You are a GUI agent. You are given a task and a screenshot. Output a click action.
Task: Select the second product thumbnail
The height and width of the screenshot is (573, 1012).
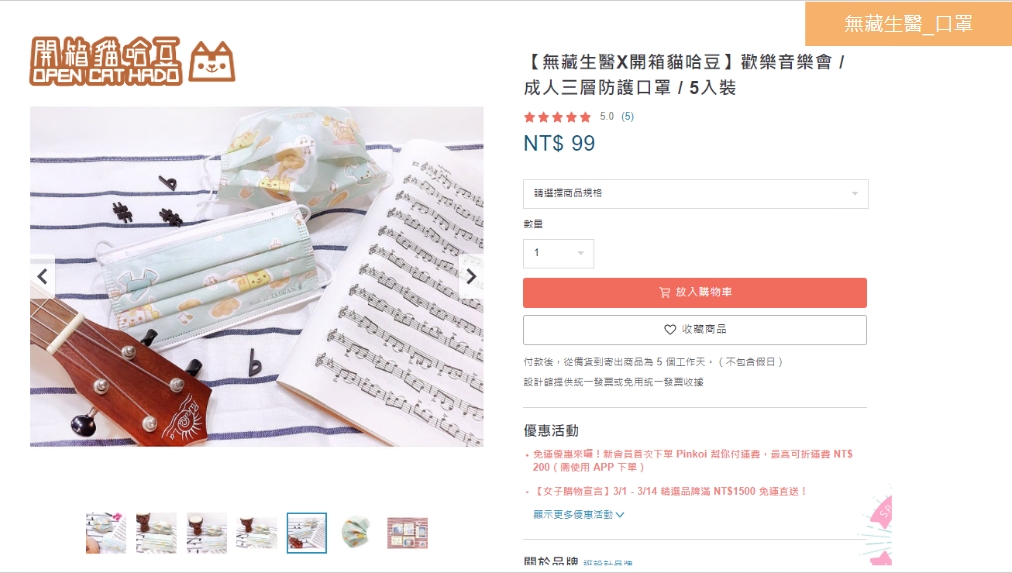(x=156, y=533)
